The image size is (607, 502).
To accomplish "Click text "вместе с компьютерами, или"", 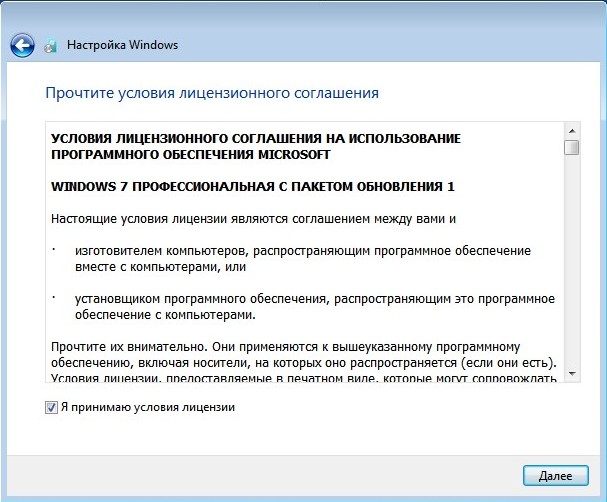I will [x=161, y=267].
